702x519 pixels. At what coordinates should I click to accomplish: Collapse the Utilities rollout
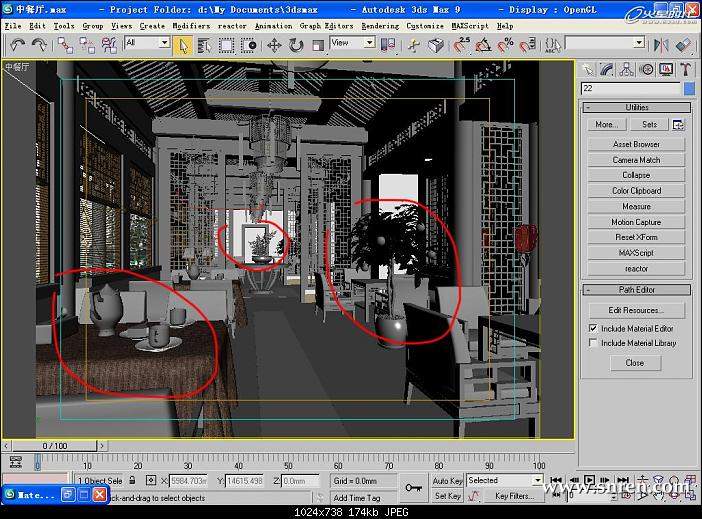tap(636, 107)
